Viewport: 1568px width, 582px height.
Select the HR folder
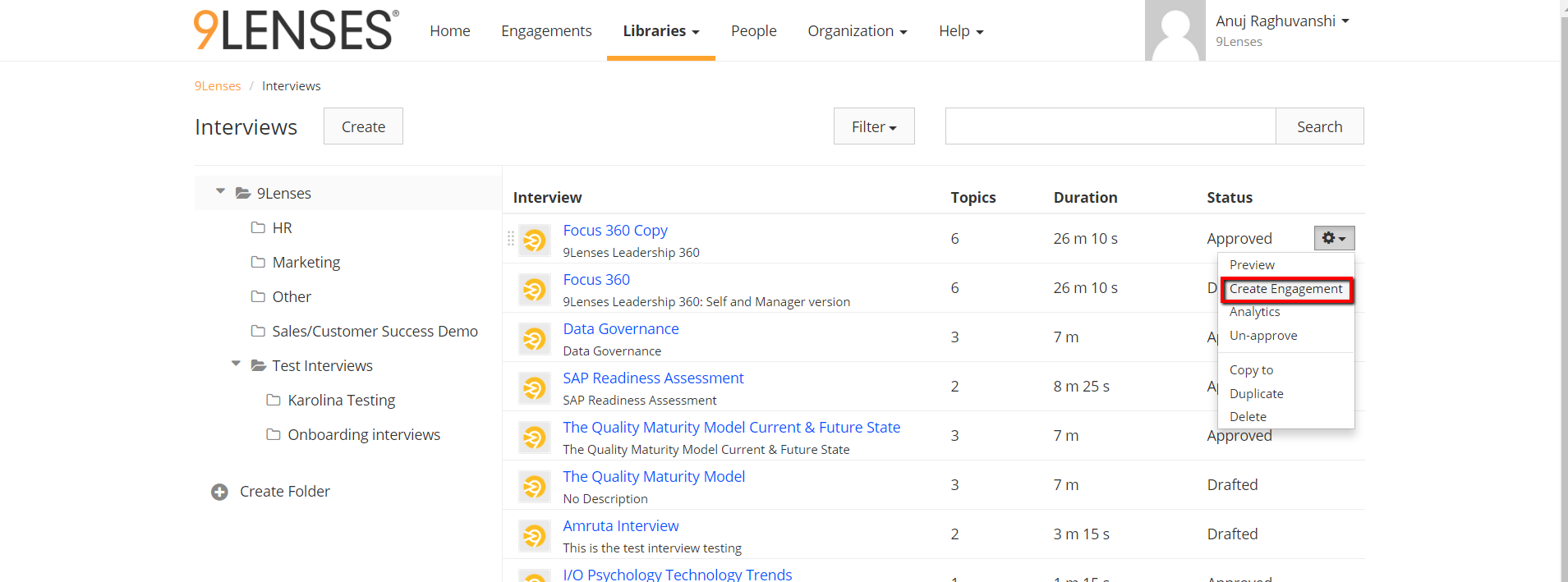[282, 227]
